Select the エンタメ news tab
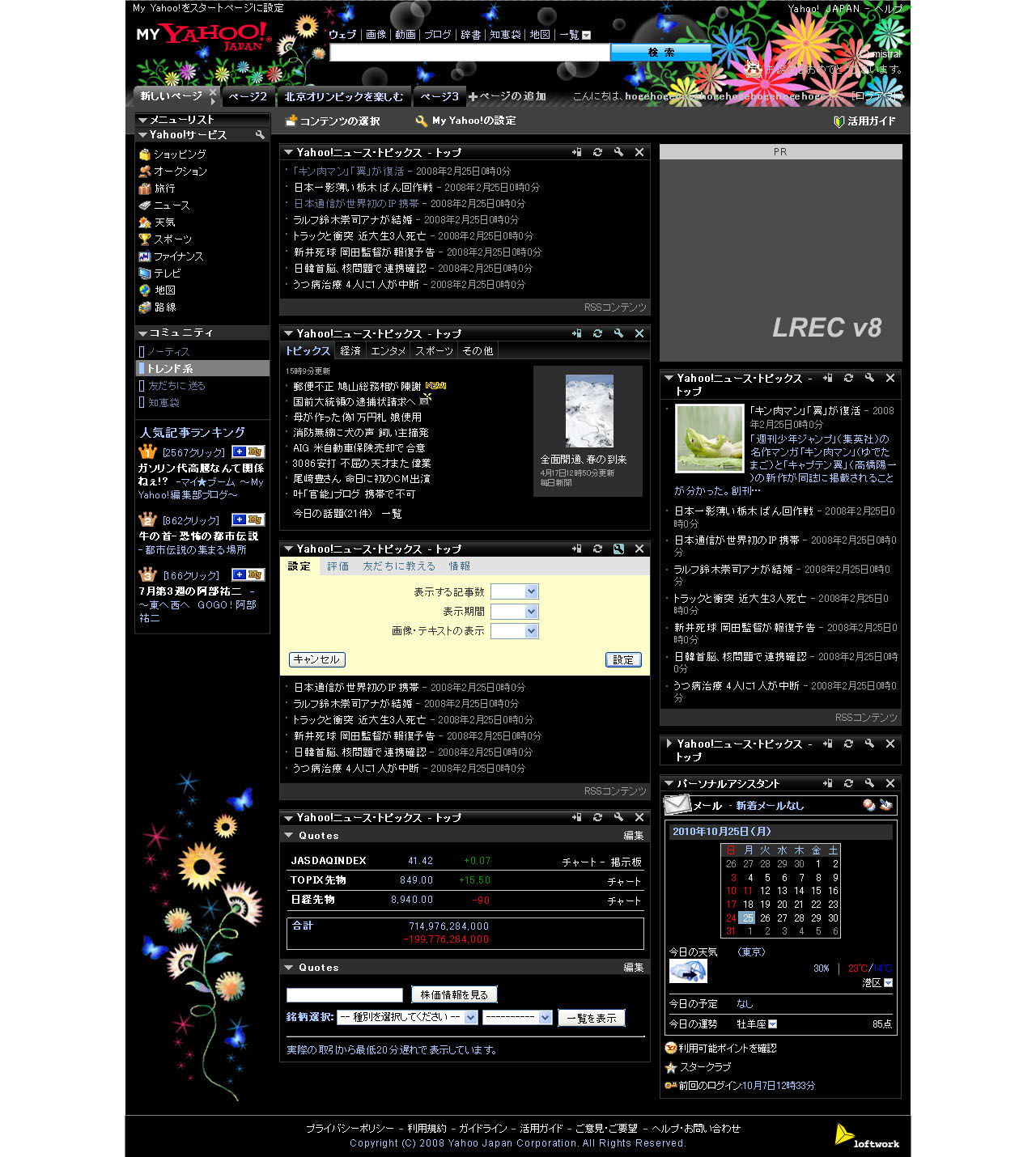1036x1157 pixels. pyautogui.click(x=388, y=351)
